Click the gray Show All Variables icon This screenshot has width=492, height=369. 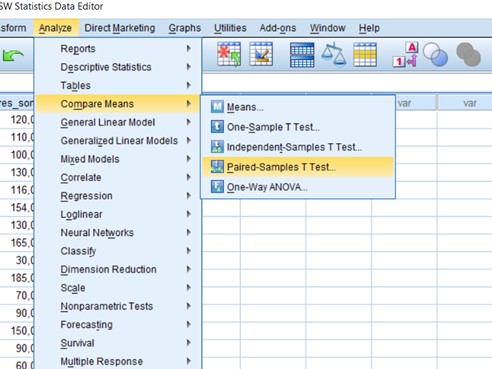tap(468, 55)
